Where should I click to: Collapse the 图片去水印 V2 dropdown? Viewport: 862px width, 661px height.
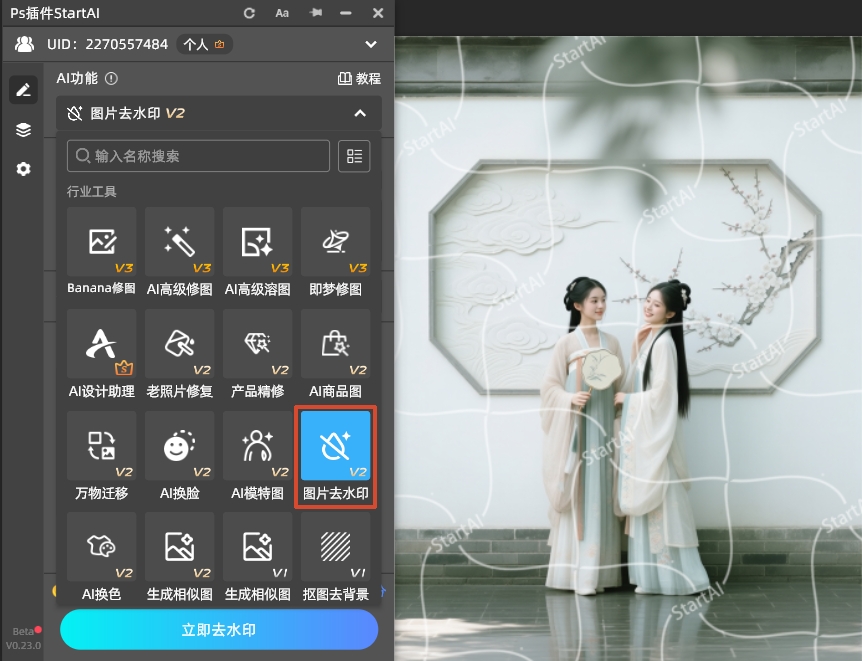(x=360, y=114)
